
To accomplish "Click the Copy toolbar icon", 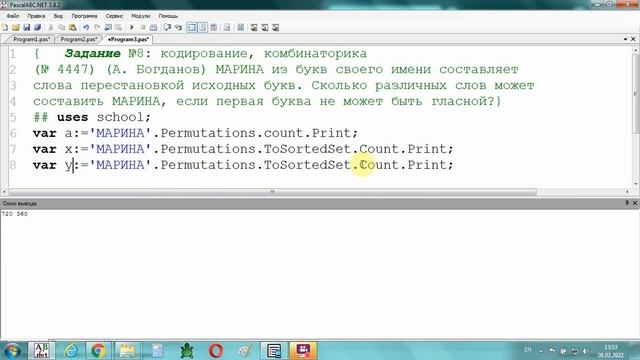I will [62, 27].
